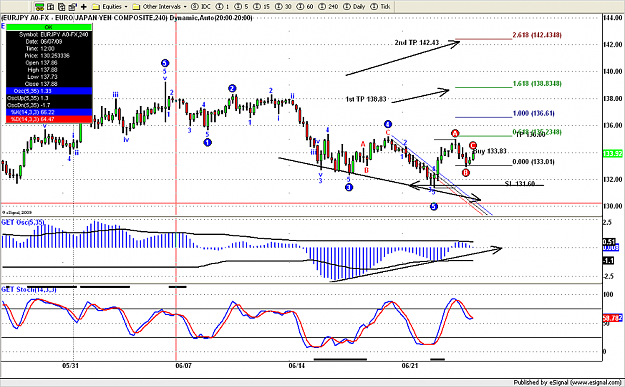
Task: Click the '1.618 (138.8348)' Fibonacci label
Action: [x=537, y=84]
